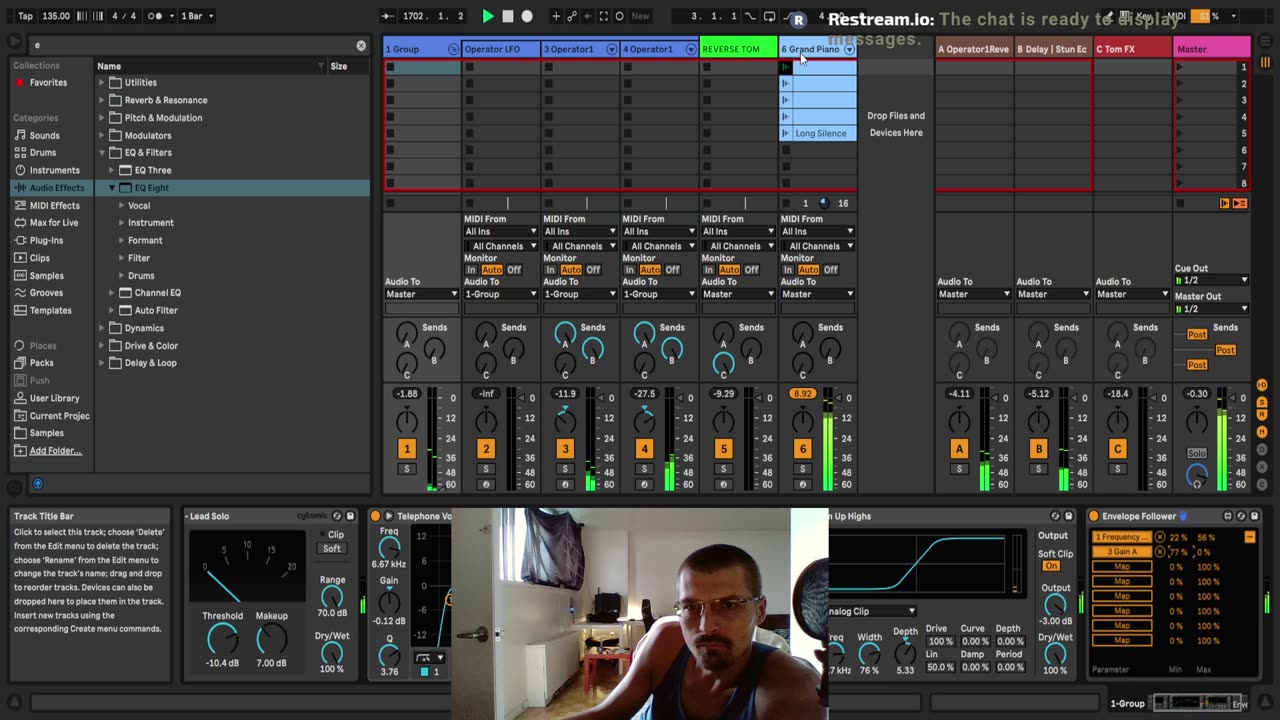The image size is (1280, 720).
Task: Arm the transport Record button
Action: pyautogui.click(x=527, y=16)
